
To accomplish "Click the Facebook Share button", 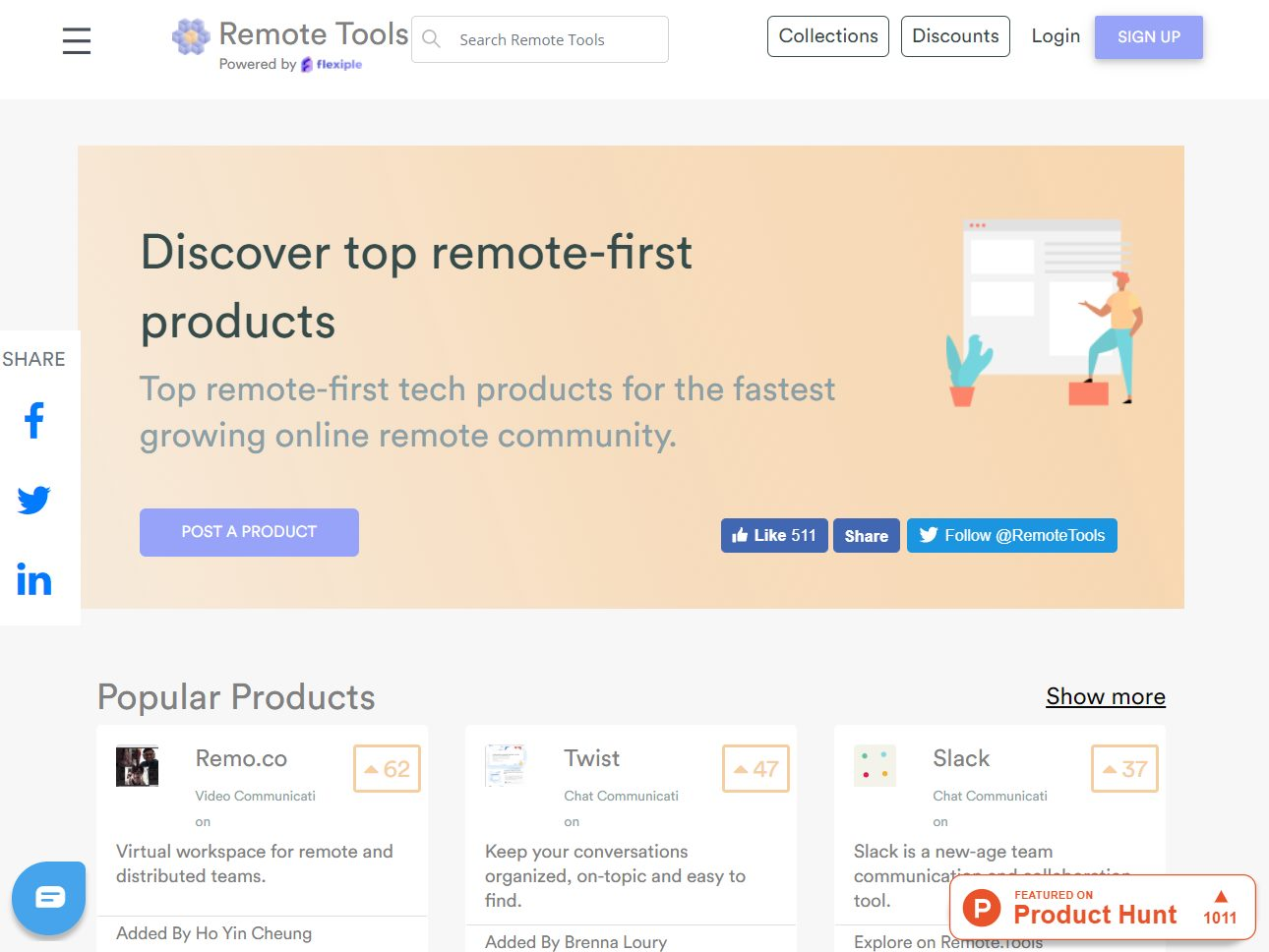I will (867, 536).
